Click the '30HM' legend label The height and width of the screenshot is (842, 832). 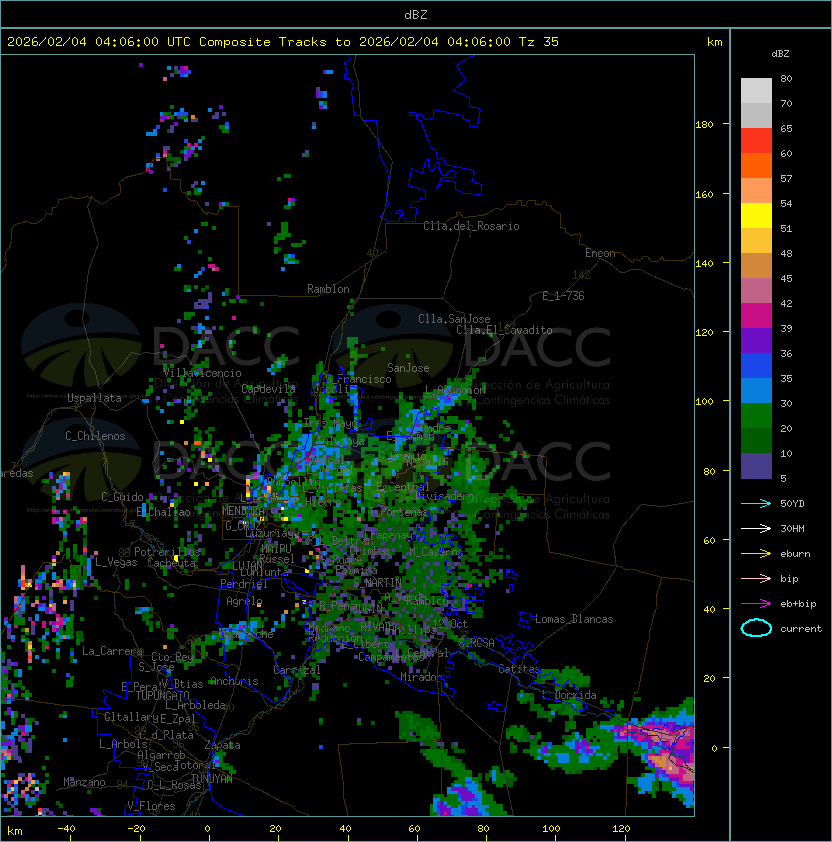pos(792,529)
